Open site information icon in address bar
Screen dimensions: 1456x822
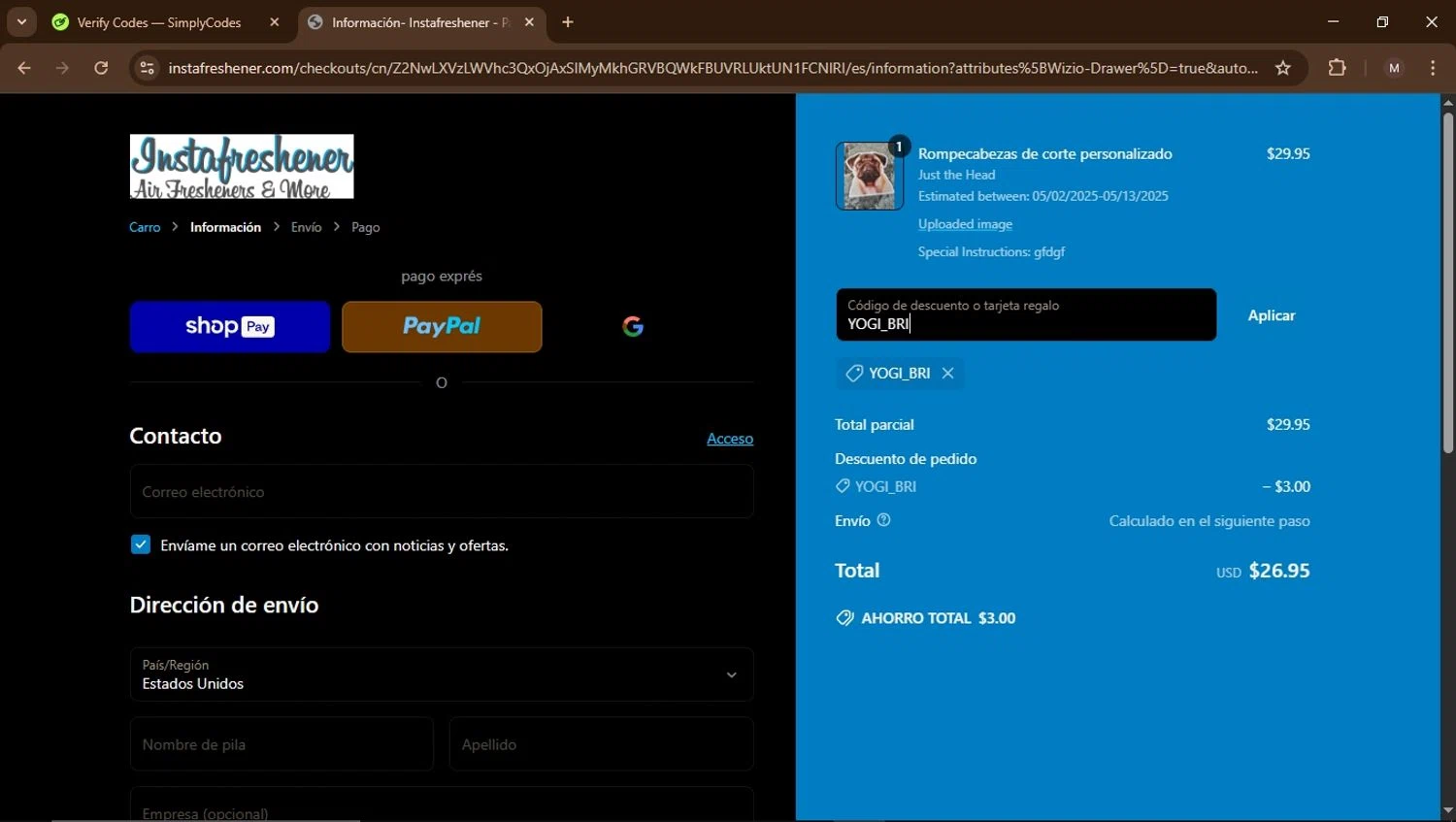tap(148, 68)
